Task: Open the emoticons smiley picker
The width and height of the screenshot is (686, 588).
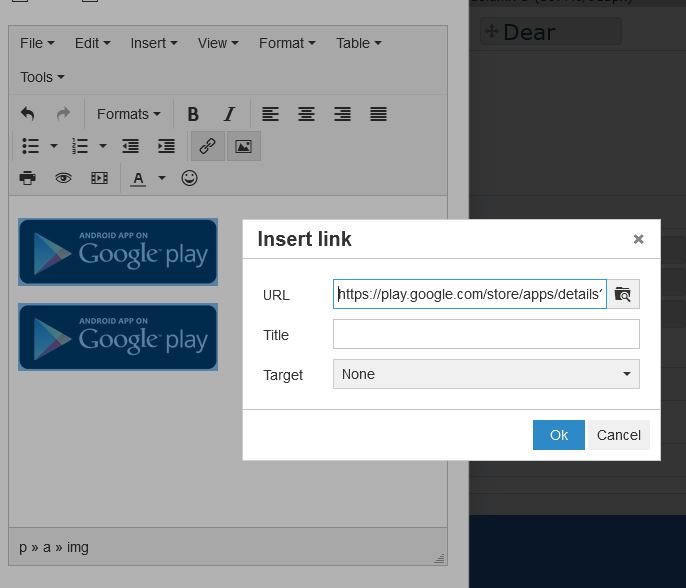Action: (189, 178)
